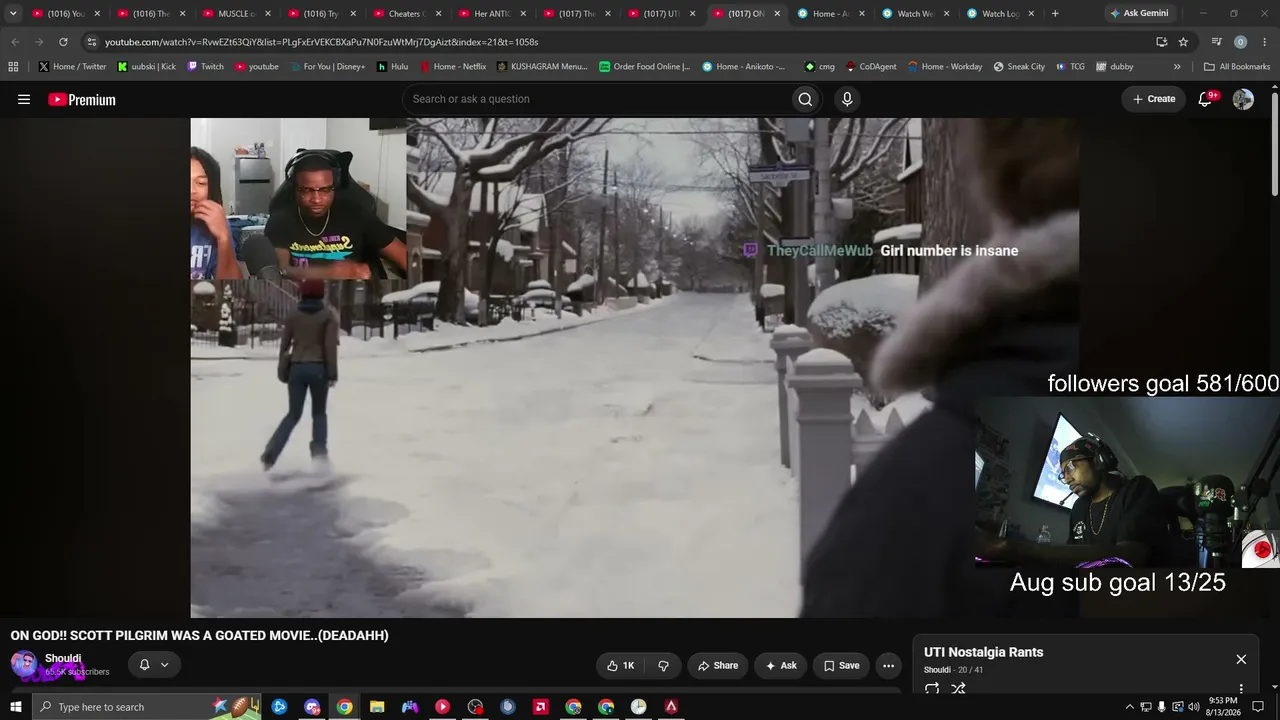This screenshot has width=1280, height=720.
Task: Open the For You | Disney+ bookmark
Action: point(327,67)
